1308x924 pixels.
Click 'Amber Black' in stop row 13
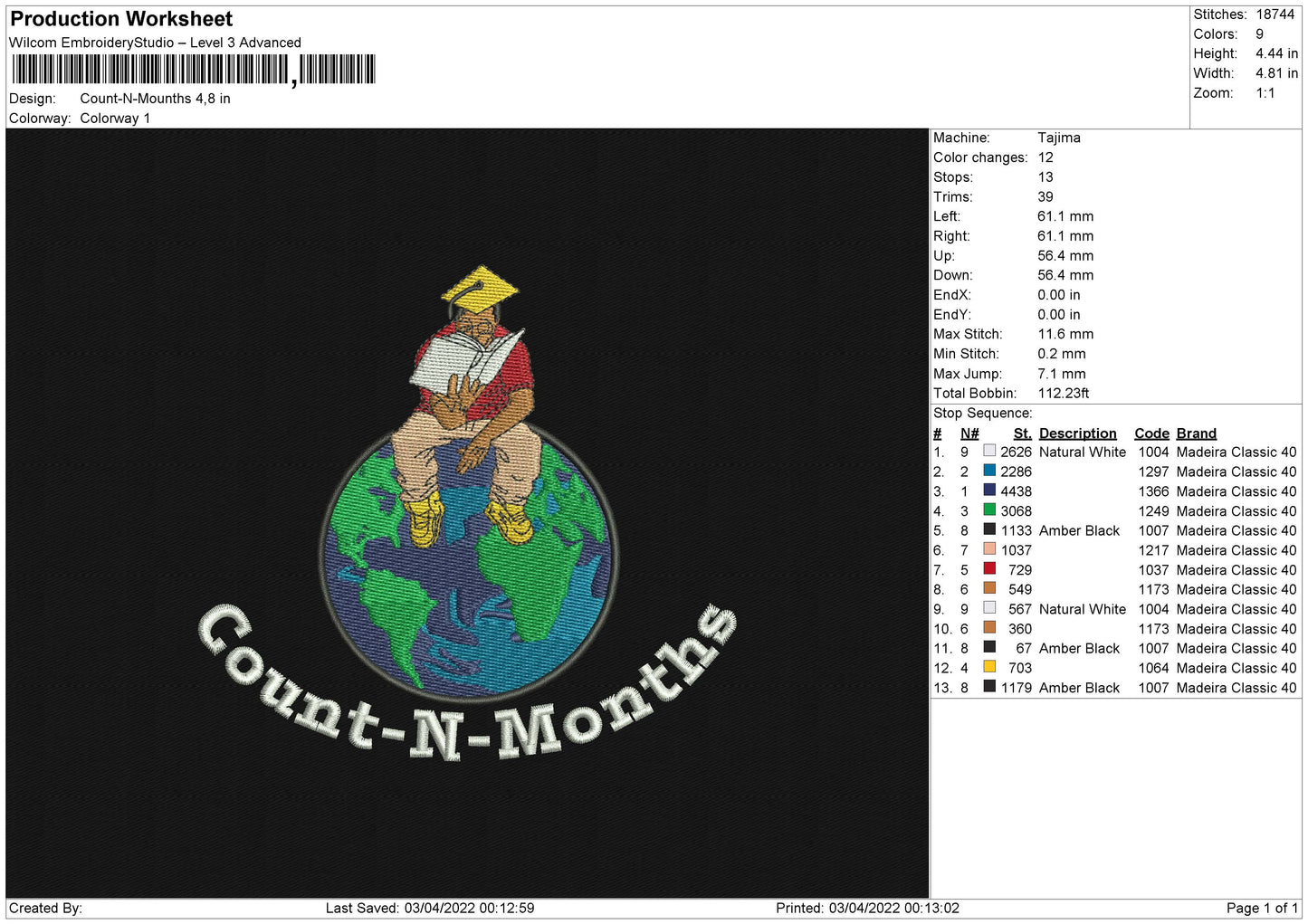coord(1079,688)
